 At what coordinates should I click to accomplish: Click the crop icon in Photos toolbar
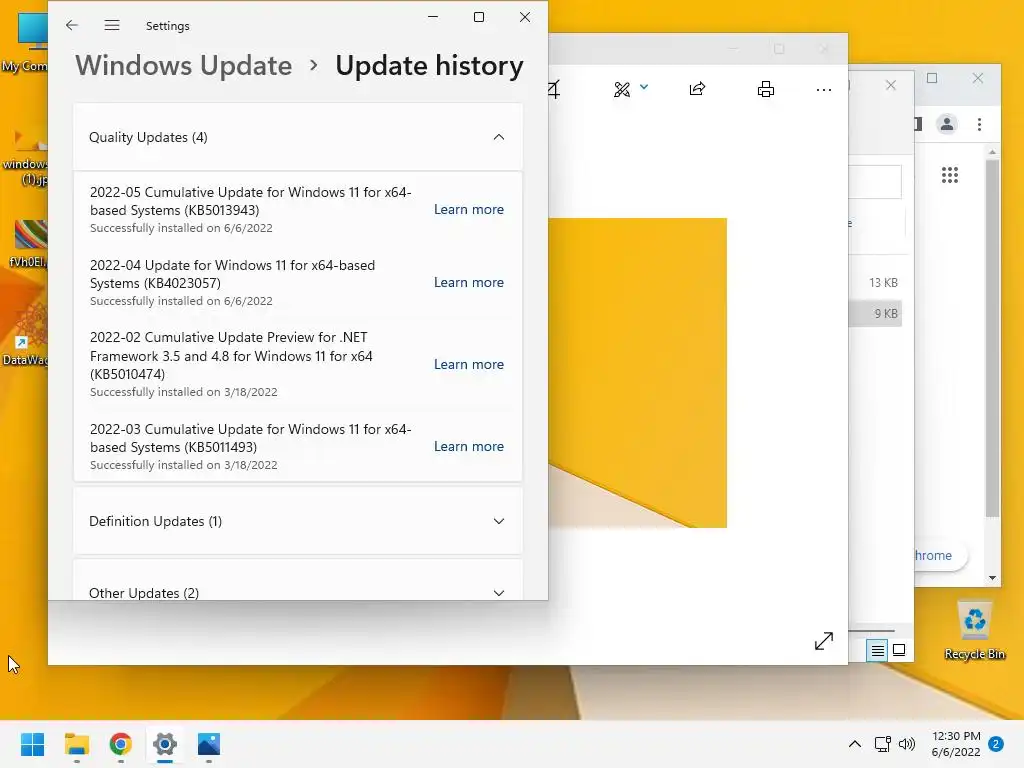click(x=554, y=89)
